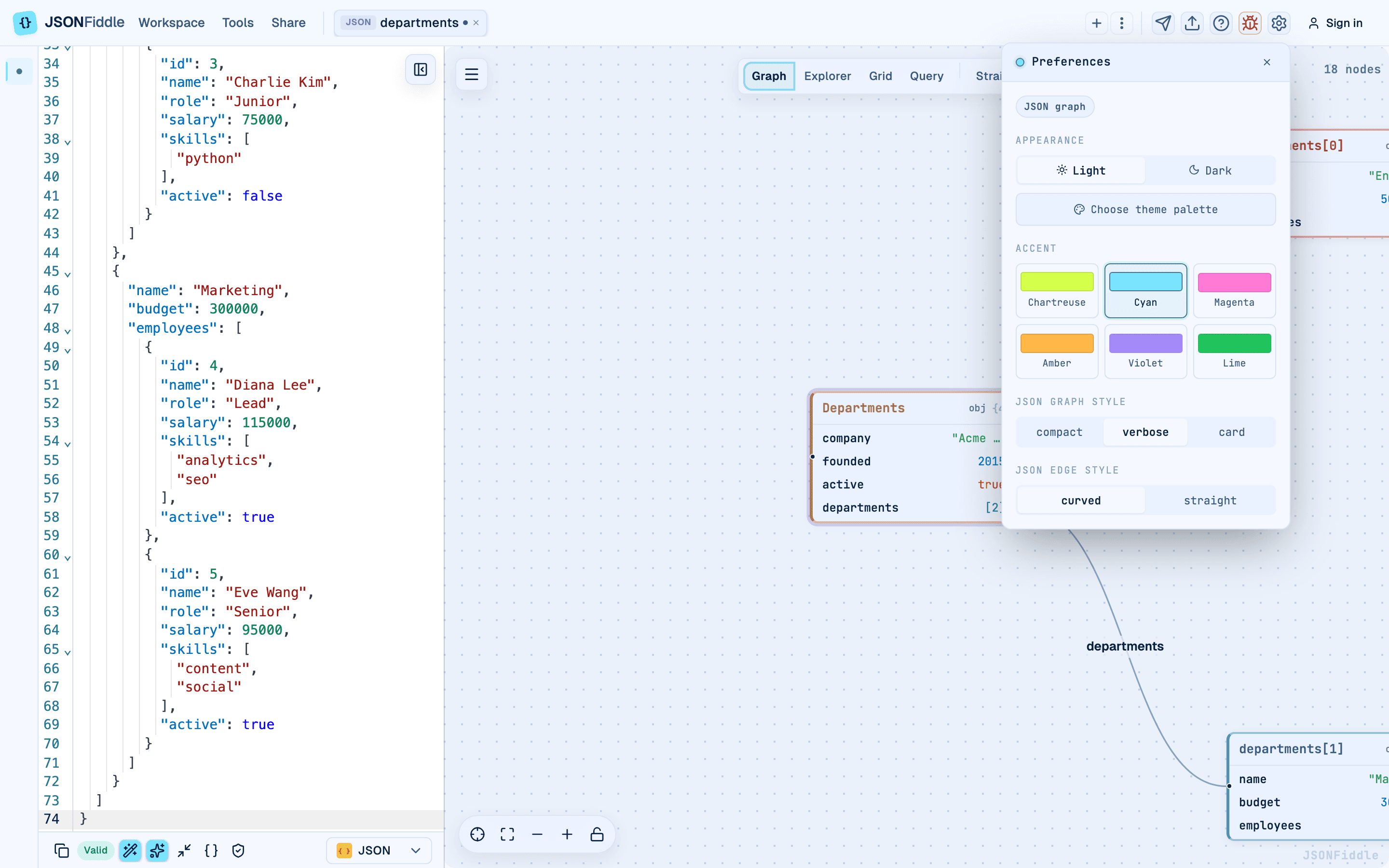Viewport: 1389px width, 868px height.
Task: Select the straight edge style
Action: click(x=1210, y=501)
